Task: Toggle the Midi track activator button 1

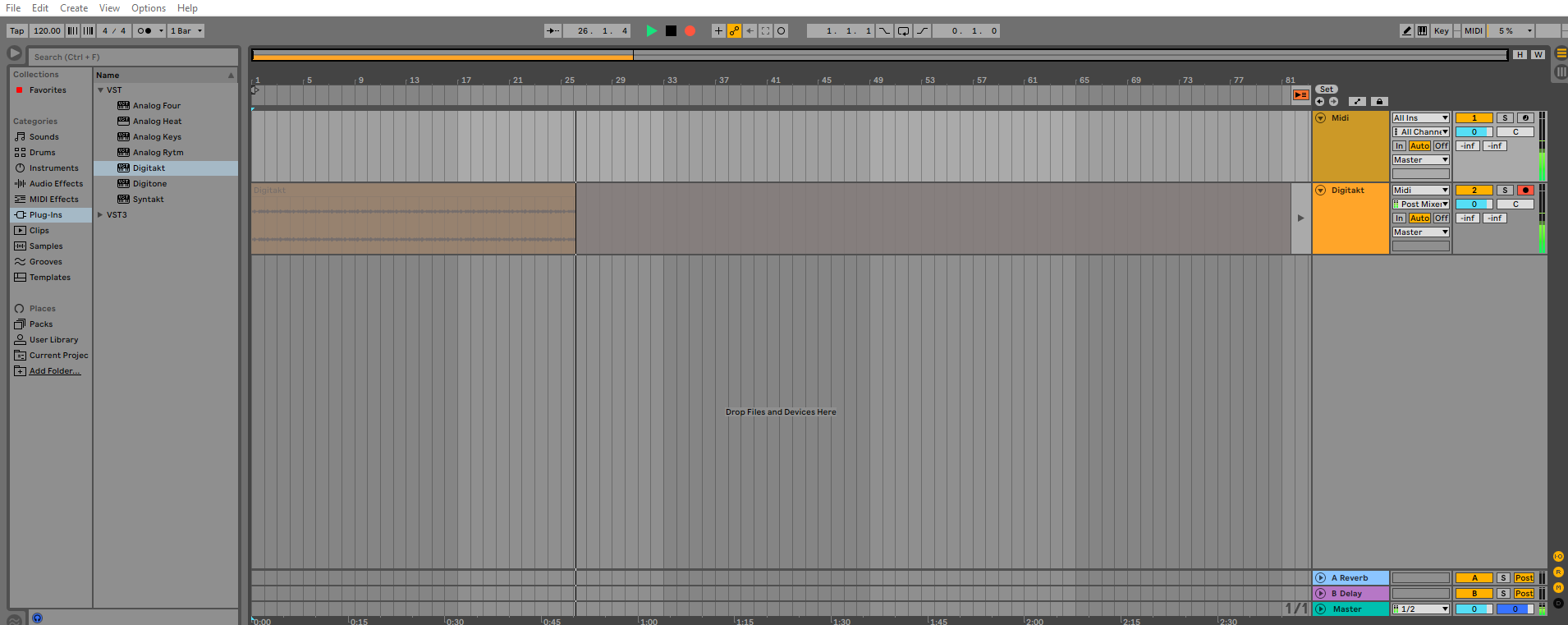Action: point(1474,118)
